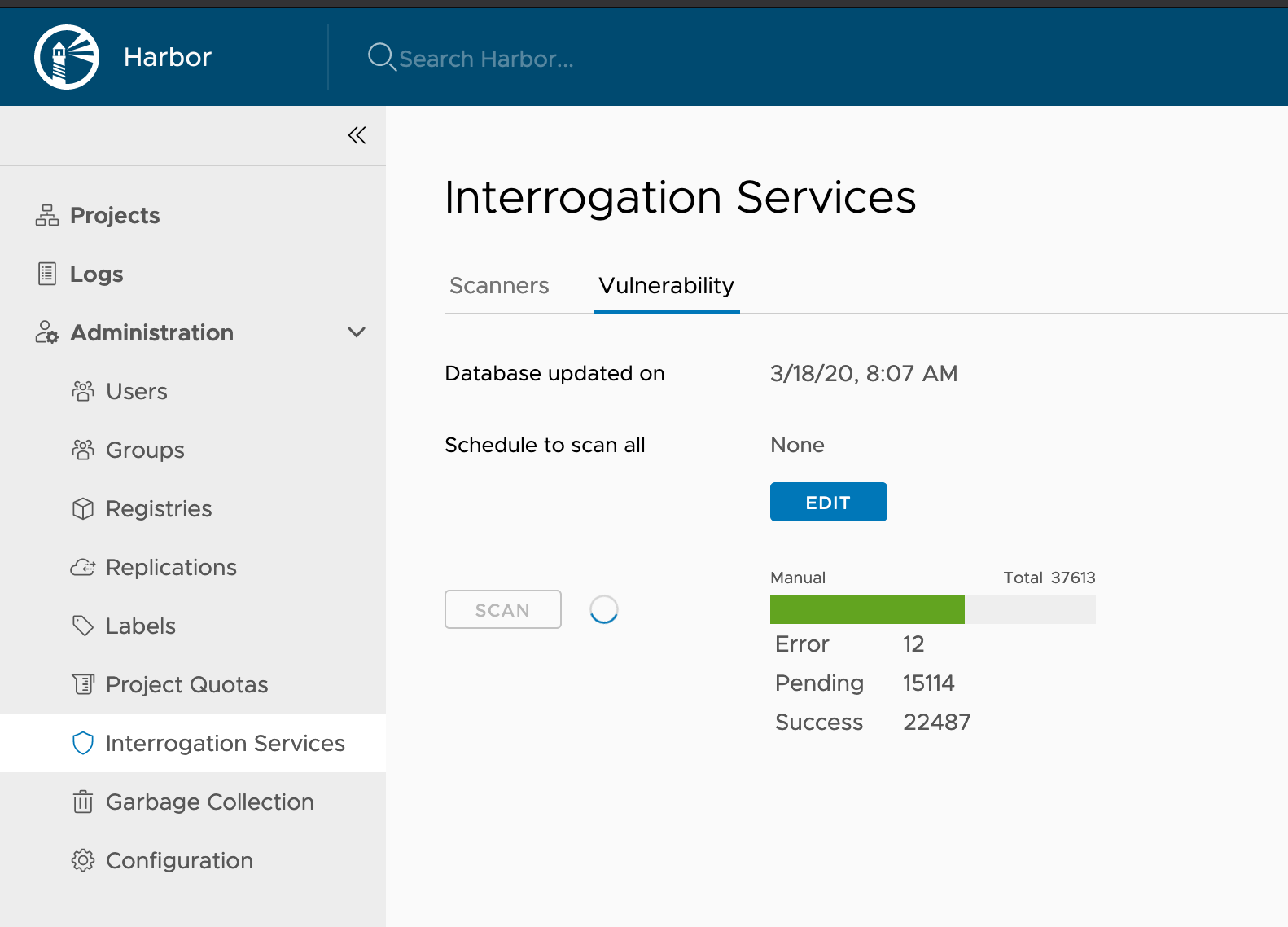Navigate to Registries
1288x927 pixels.
[x=160, y=508]
